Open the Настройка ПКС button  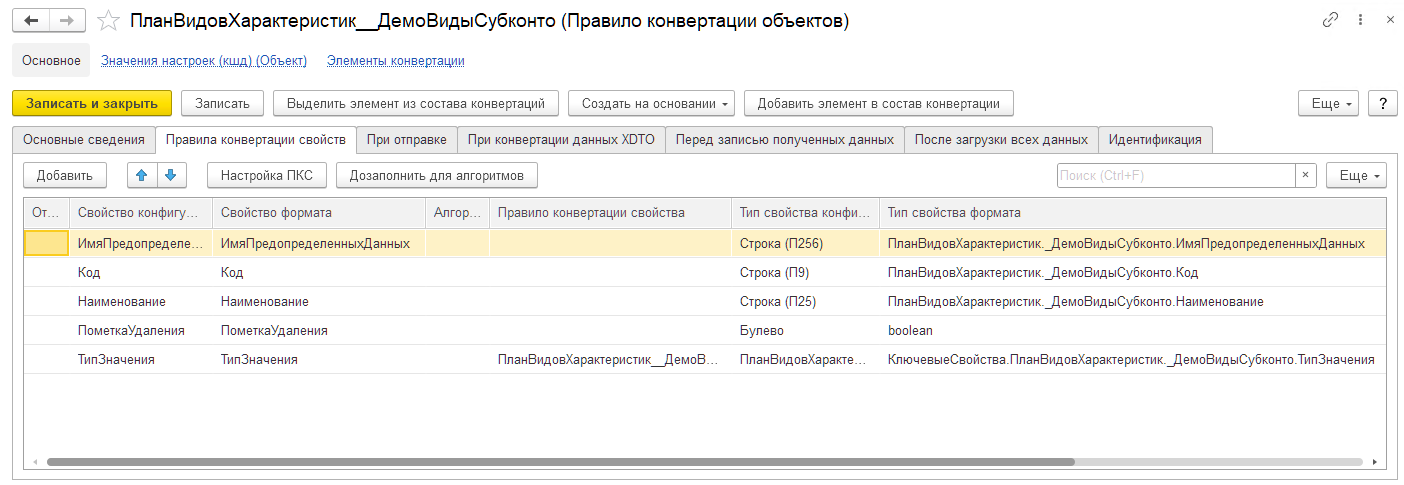coord(267,175)
